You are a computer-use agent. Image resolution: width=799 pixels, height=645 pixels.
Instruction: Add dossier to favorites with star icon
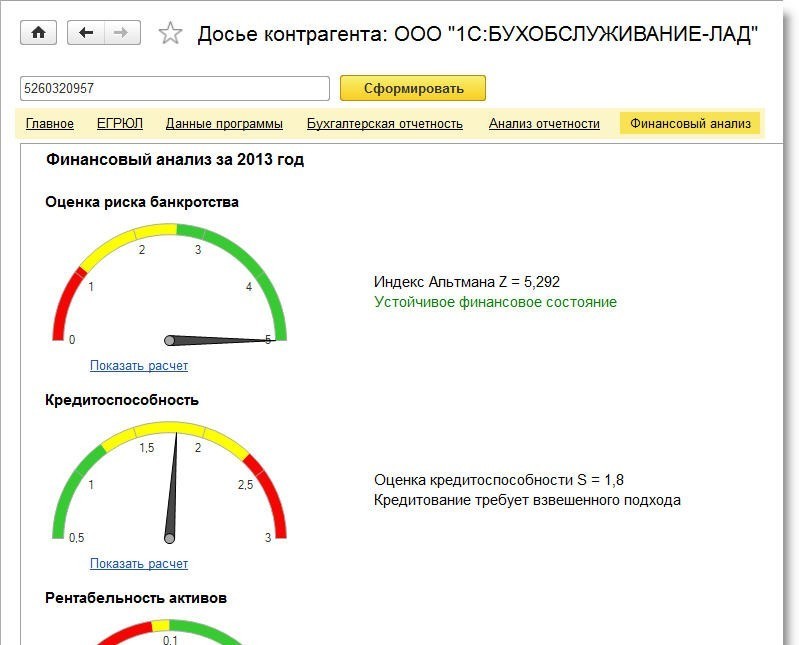pos(171,34)
